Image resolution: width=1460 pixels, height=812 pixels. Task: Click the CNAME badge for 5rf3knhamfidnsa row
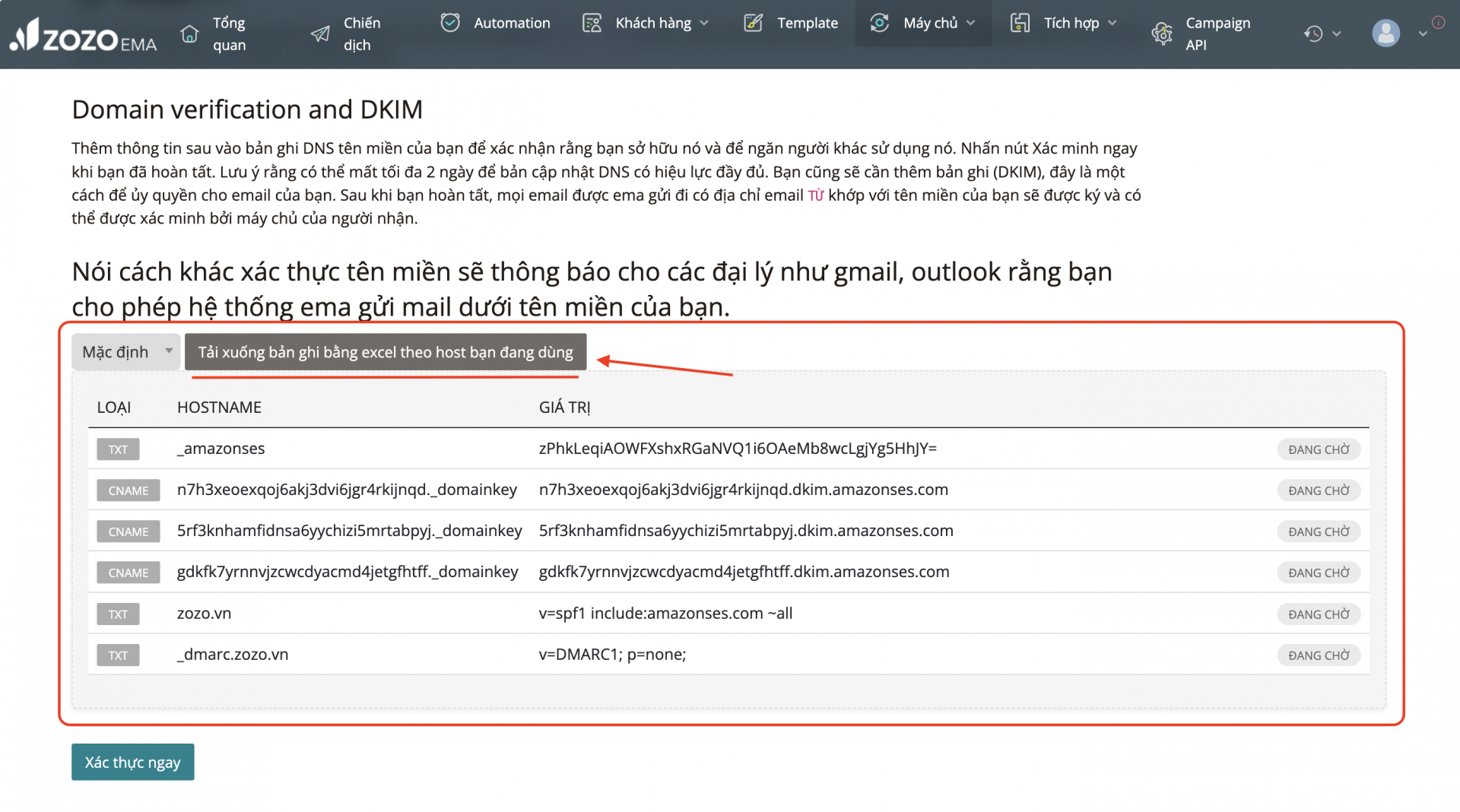(129, 531)
